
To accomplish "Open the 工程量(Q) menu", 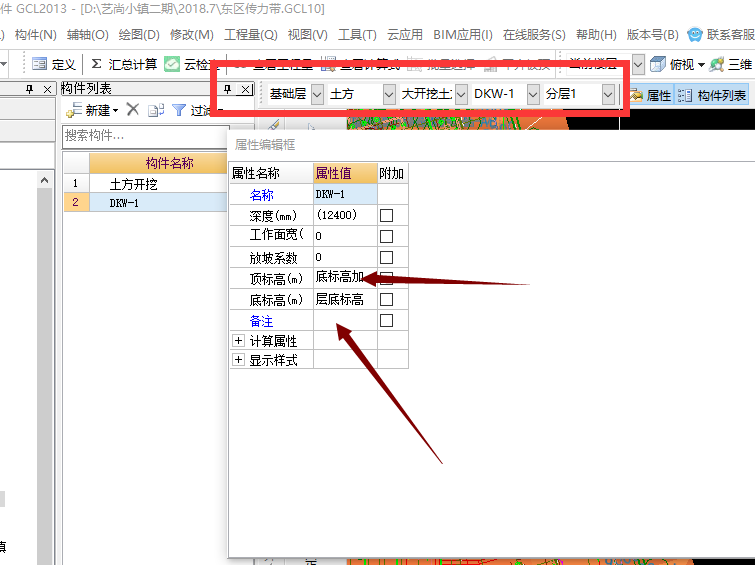I will (251, 35).
